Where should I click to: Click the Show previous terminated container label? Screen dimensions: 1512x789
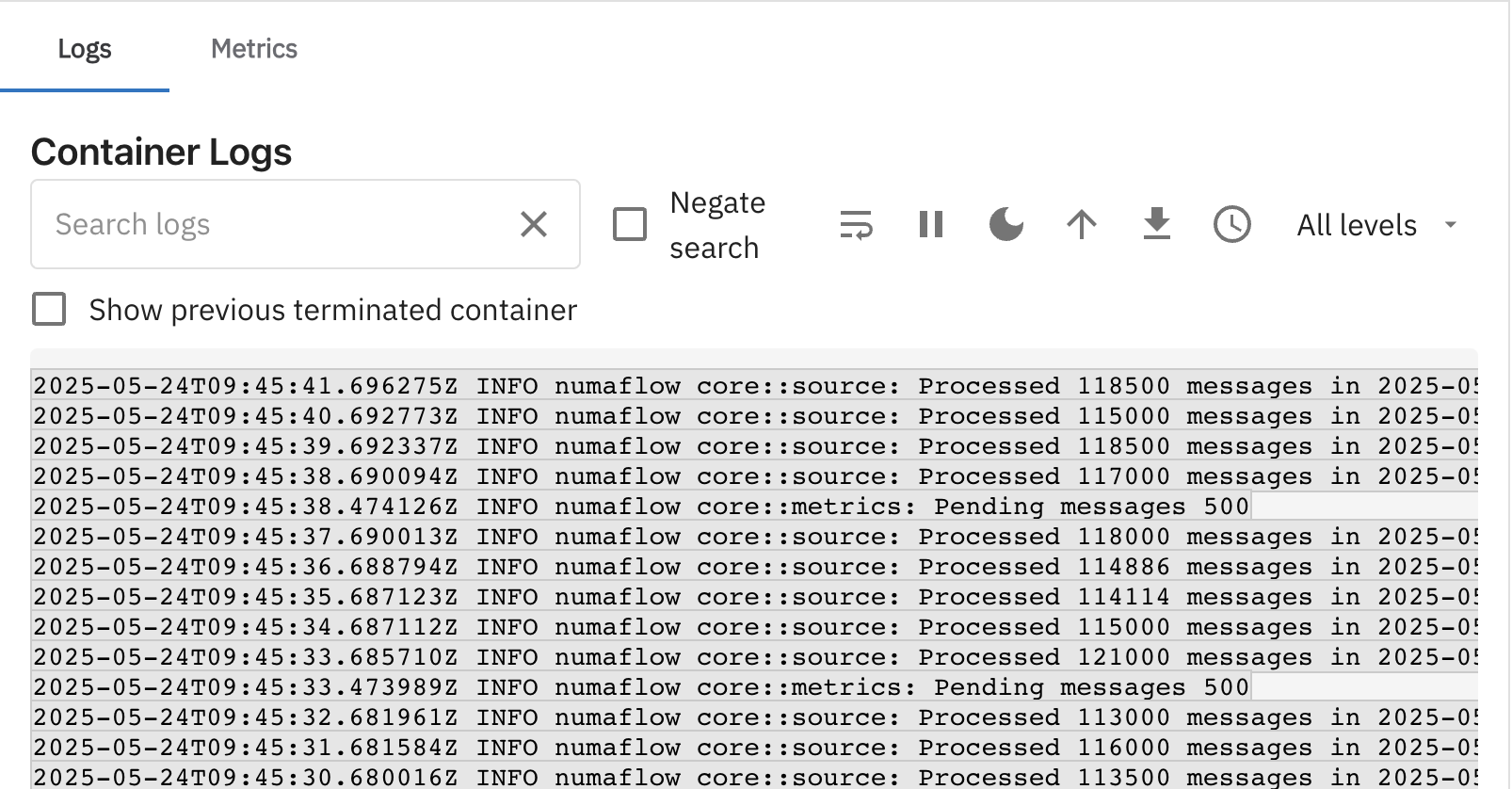(333, 310)
